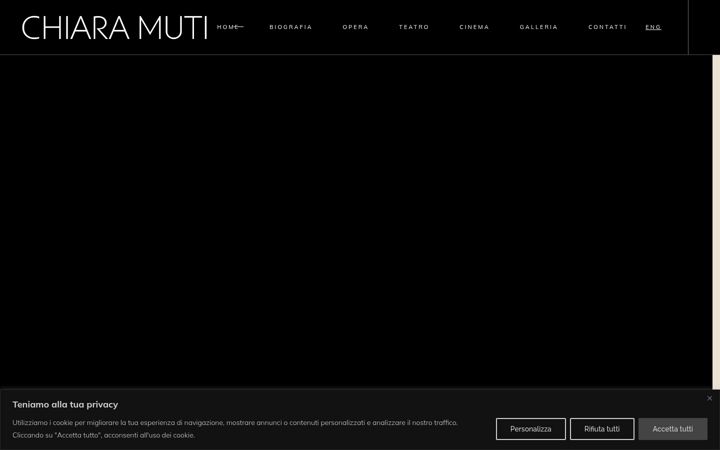This screenshot has height=450, width=720.
Task: Open the CONTATTI menu item
Action: pos(608,27)
